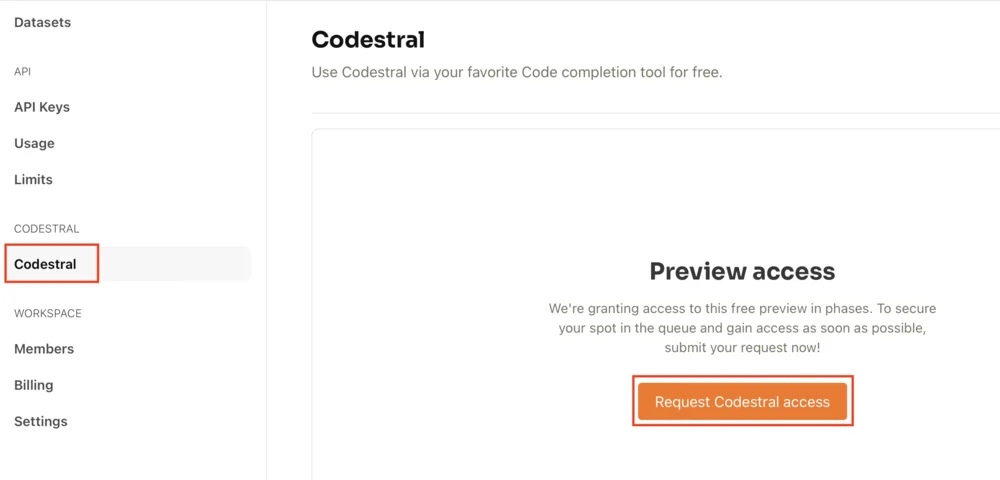Image resolution: width=1000 pixels, height=480 pixels.
Task: Click the Preview access heading
Action: (x=742, y=271)
